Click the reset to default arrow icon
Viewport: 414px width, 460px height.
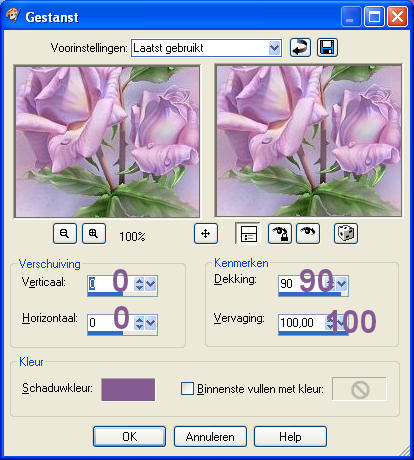pyautogui.click(x=300, y=48)
